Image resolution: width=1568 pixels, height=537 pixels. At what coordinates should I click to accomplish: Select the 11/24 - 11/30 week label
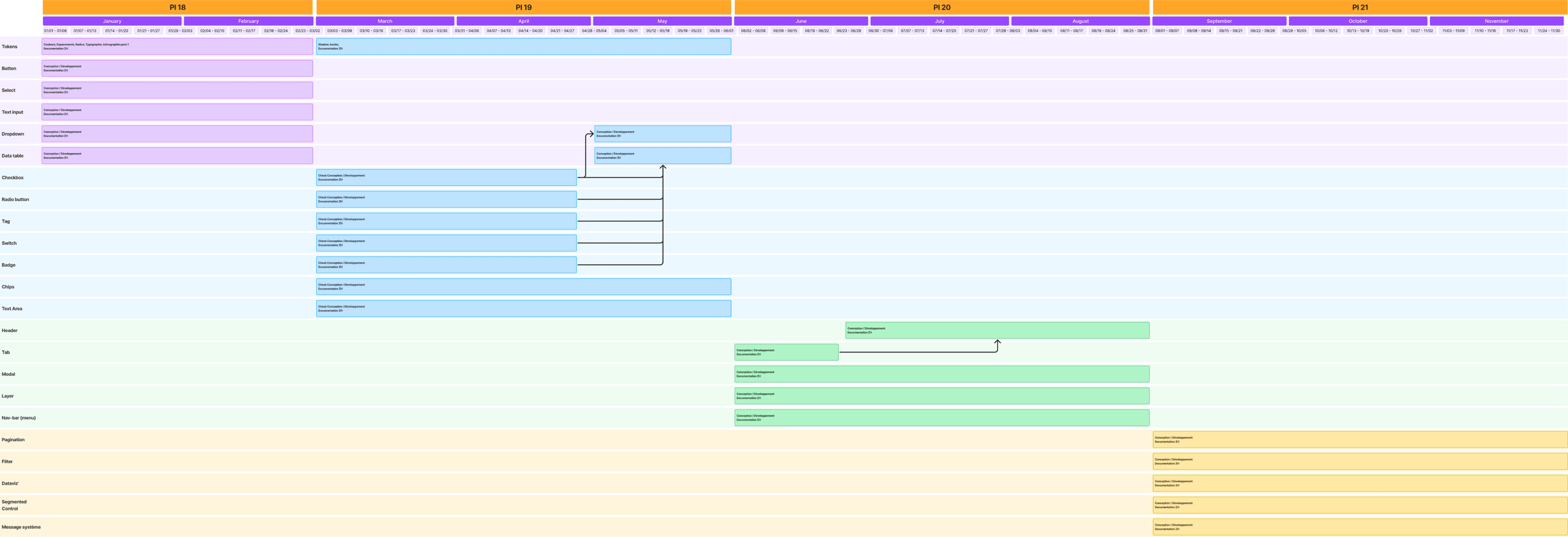click(x=1549, y=30)
